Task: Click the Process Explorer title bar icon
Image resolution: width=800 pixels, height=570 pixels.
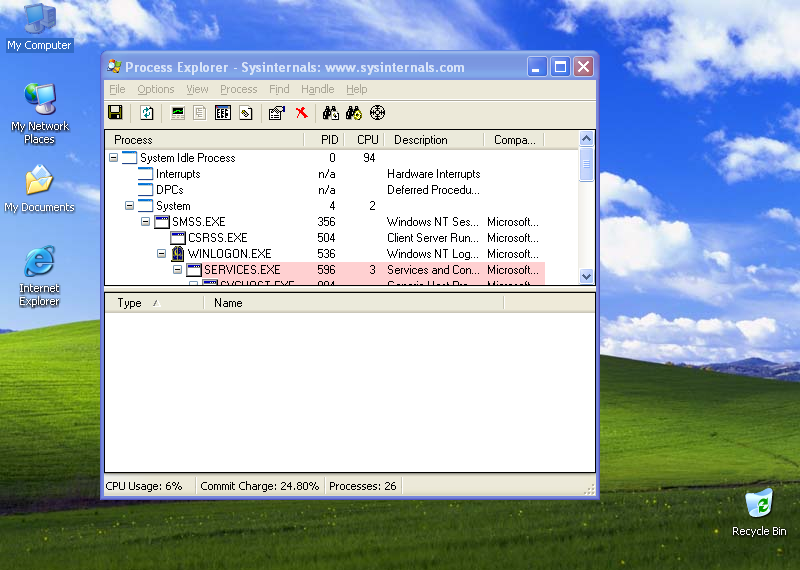Action: coord(114,67)
